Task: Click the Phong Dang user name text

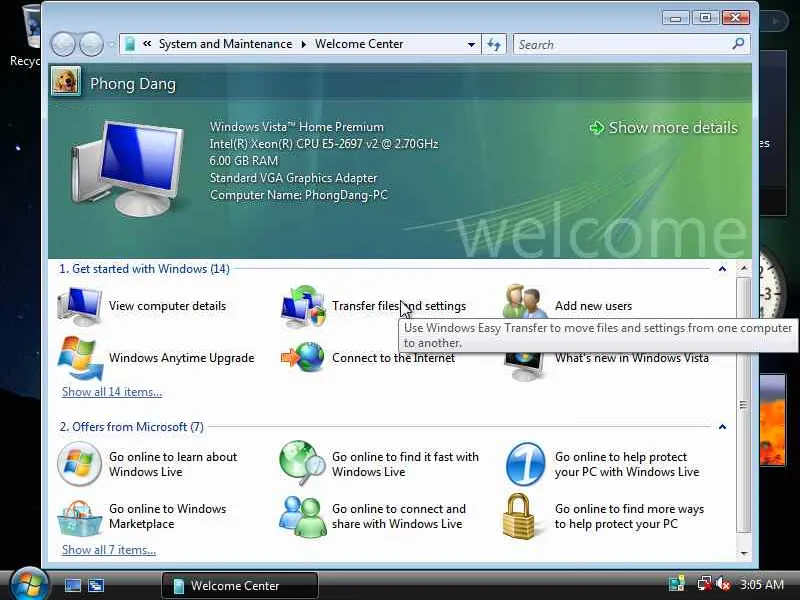Action: (x=133, y=84)
